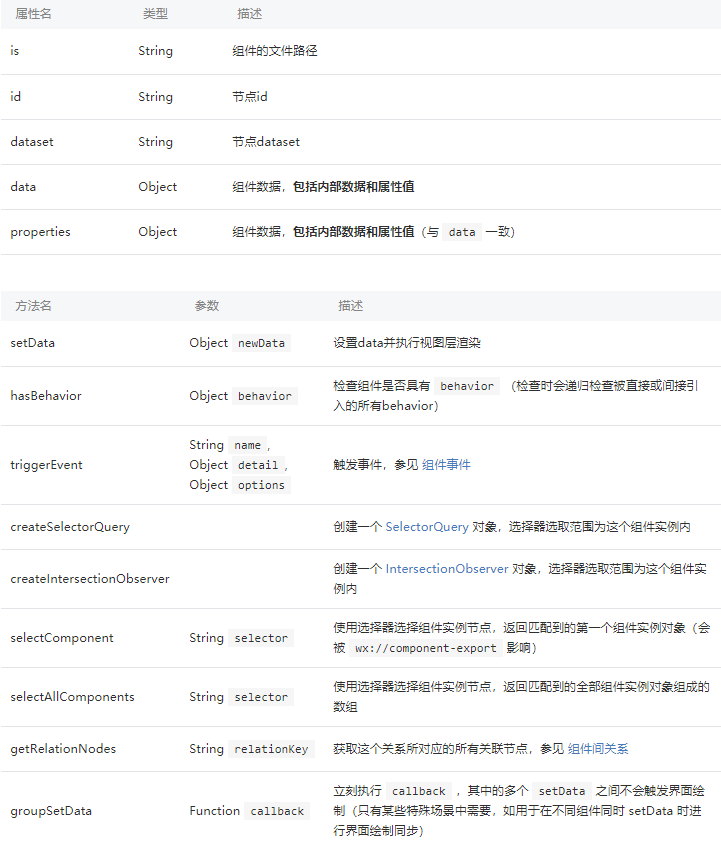Screen dimensions: 721x843
Task: Open the 组件事件 link
Action: (446, 465)
